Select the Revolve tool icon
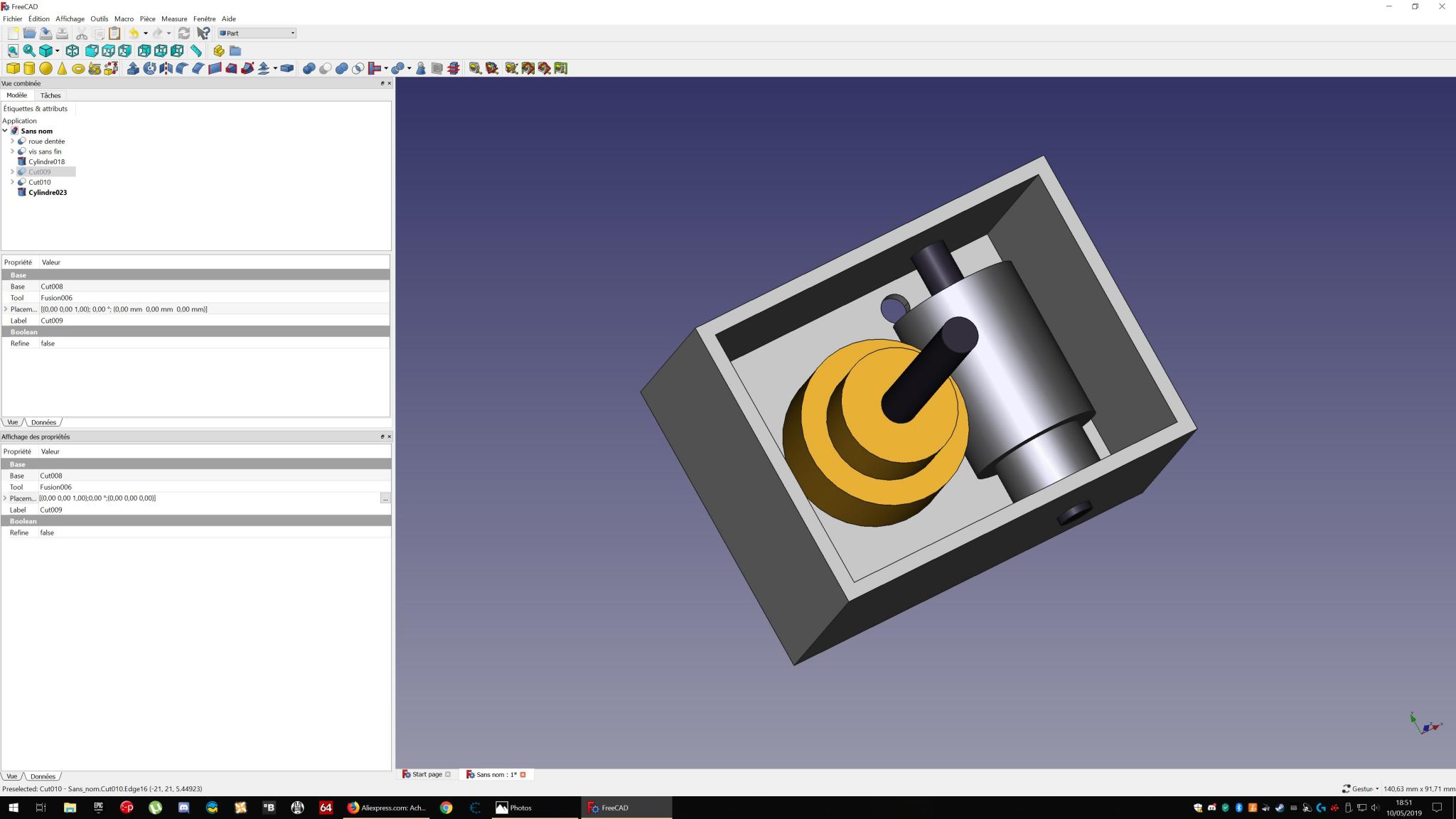This screenshot has width=1456, height=819. point(149,68)
